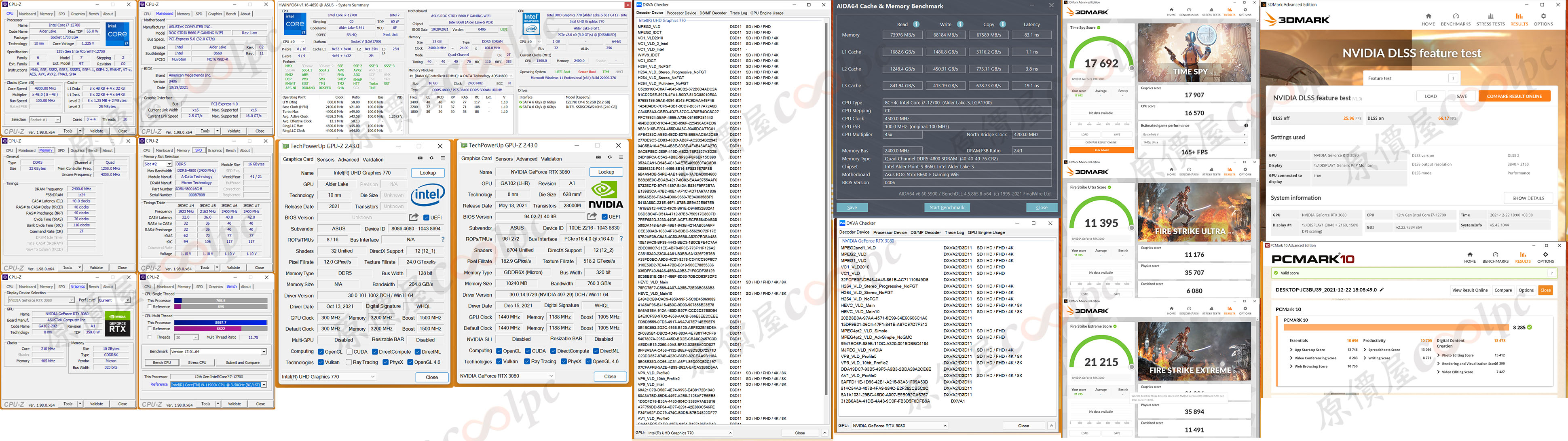Click Lookup button in Intel UHD GPU-Z window
Viewport: 1568px width, 441px height.
coord(428,173)
